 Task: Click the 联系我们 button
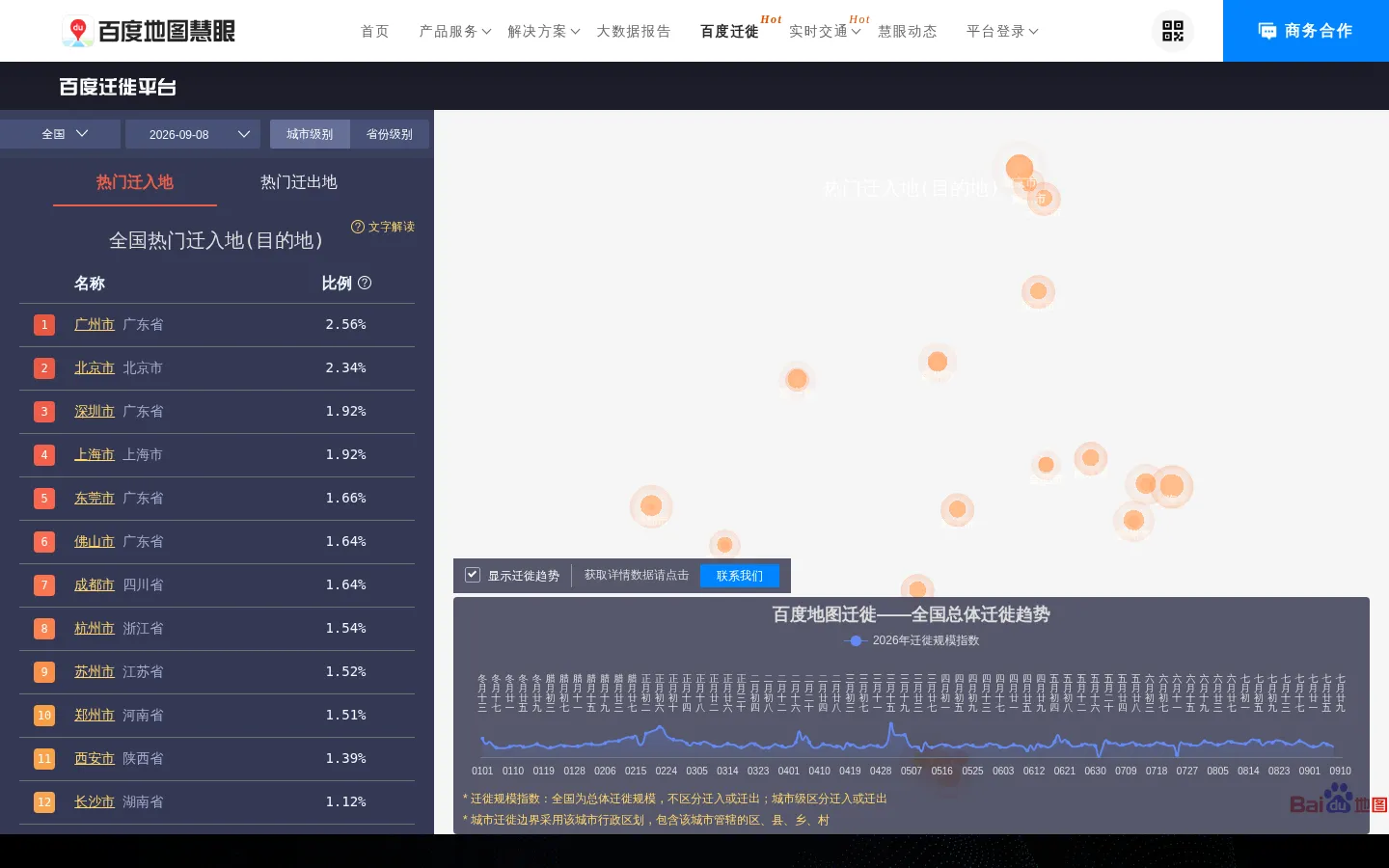(740, 576)
